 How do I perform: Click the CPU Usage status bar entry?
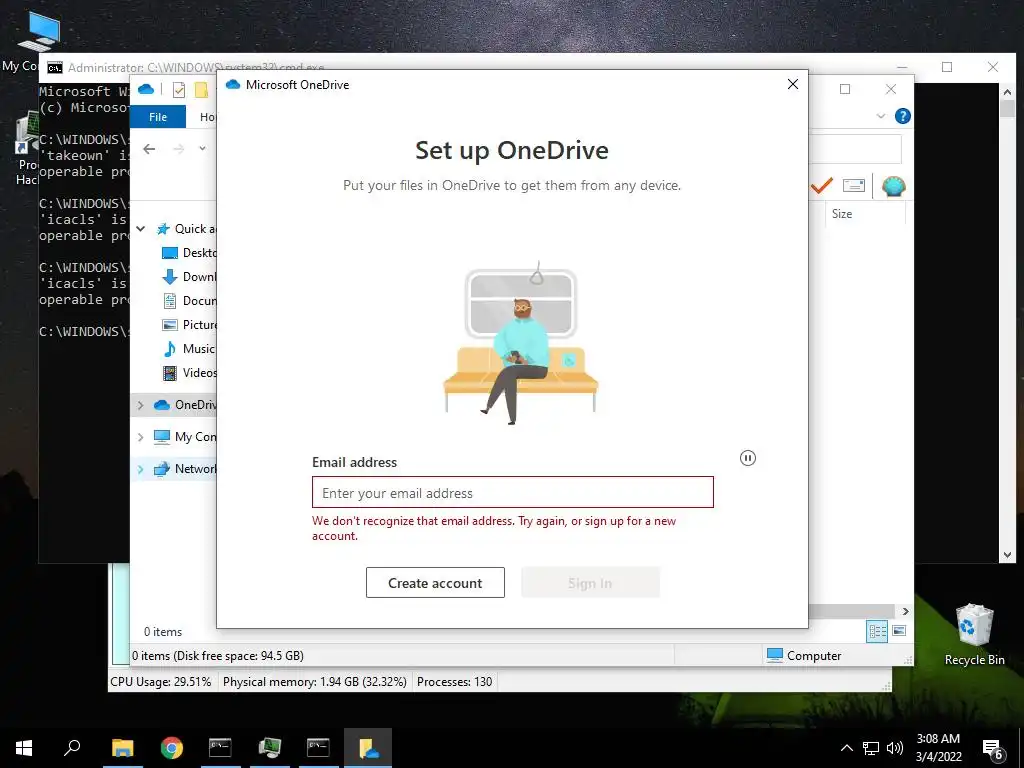(161, 682)
